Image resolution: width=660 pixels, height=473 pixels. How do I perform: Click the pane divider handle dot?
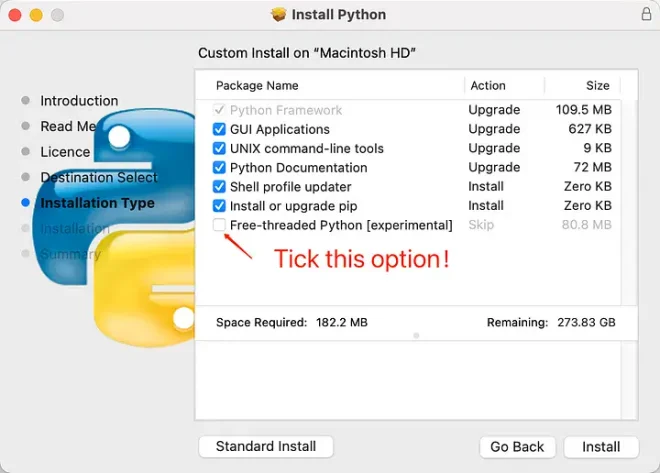click(x=416, y=335)
